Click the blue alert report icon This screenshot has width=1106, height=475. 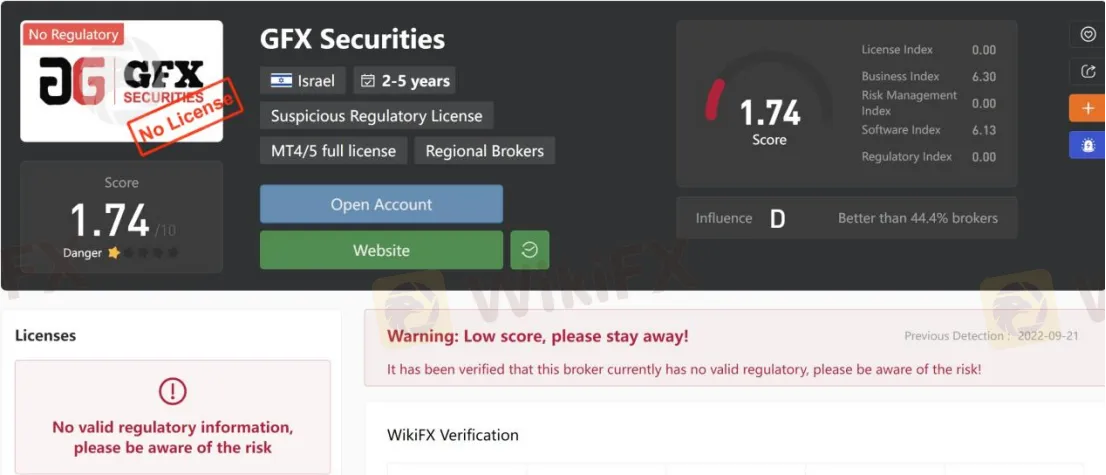pyautogui.click(x=1088, y=145)
